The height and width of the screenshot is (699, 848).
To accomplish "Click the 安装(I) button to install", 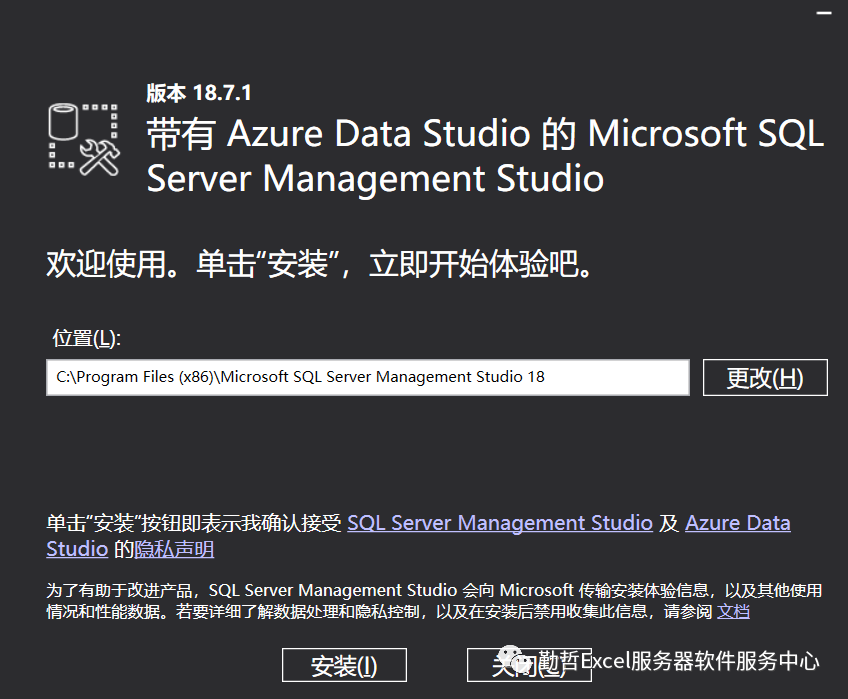I will click(x=344, y=665).
